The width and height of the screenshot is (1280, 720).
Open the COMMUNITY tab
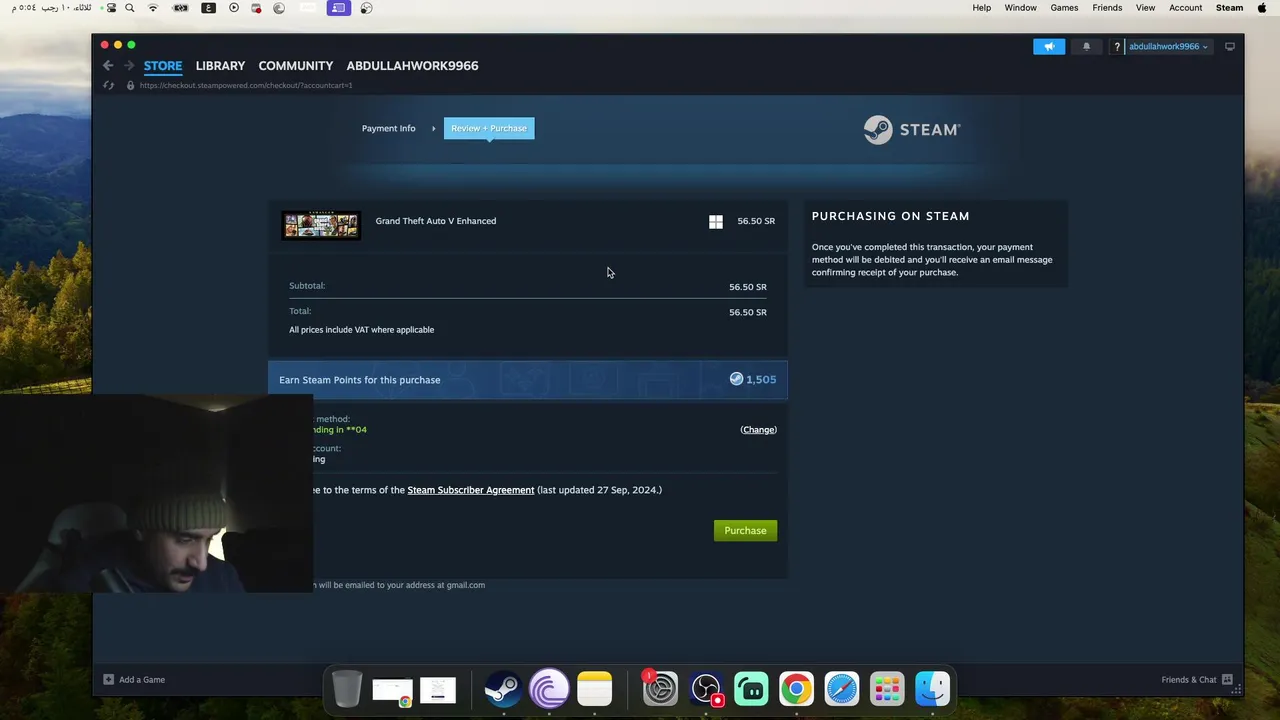[x=296, y=66]
